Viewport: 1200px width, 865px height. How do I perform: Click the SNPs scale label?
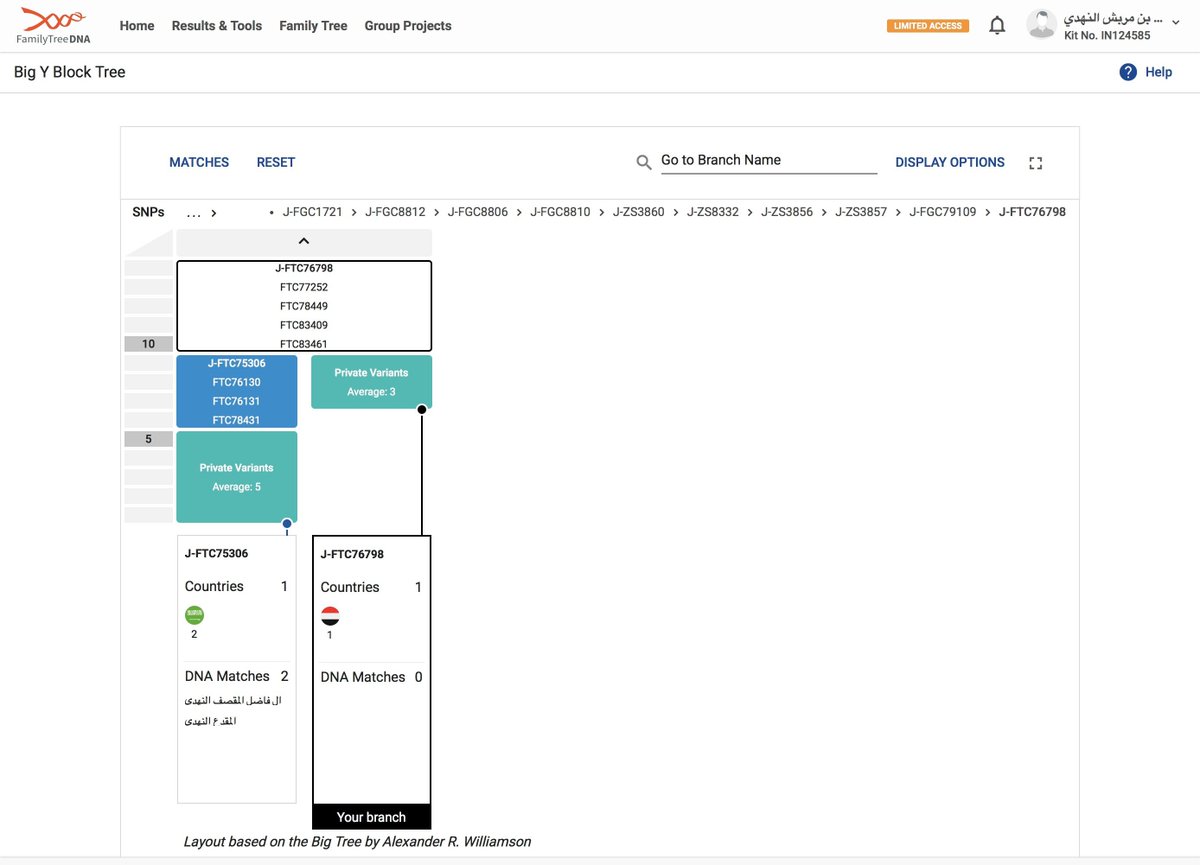pos(148,212)
